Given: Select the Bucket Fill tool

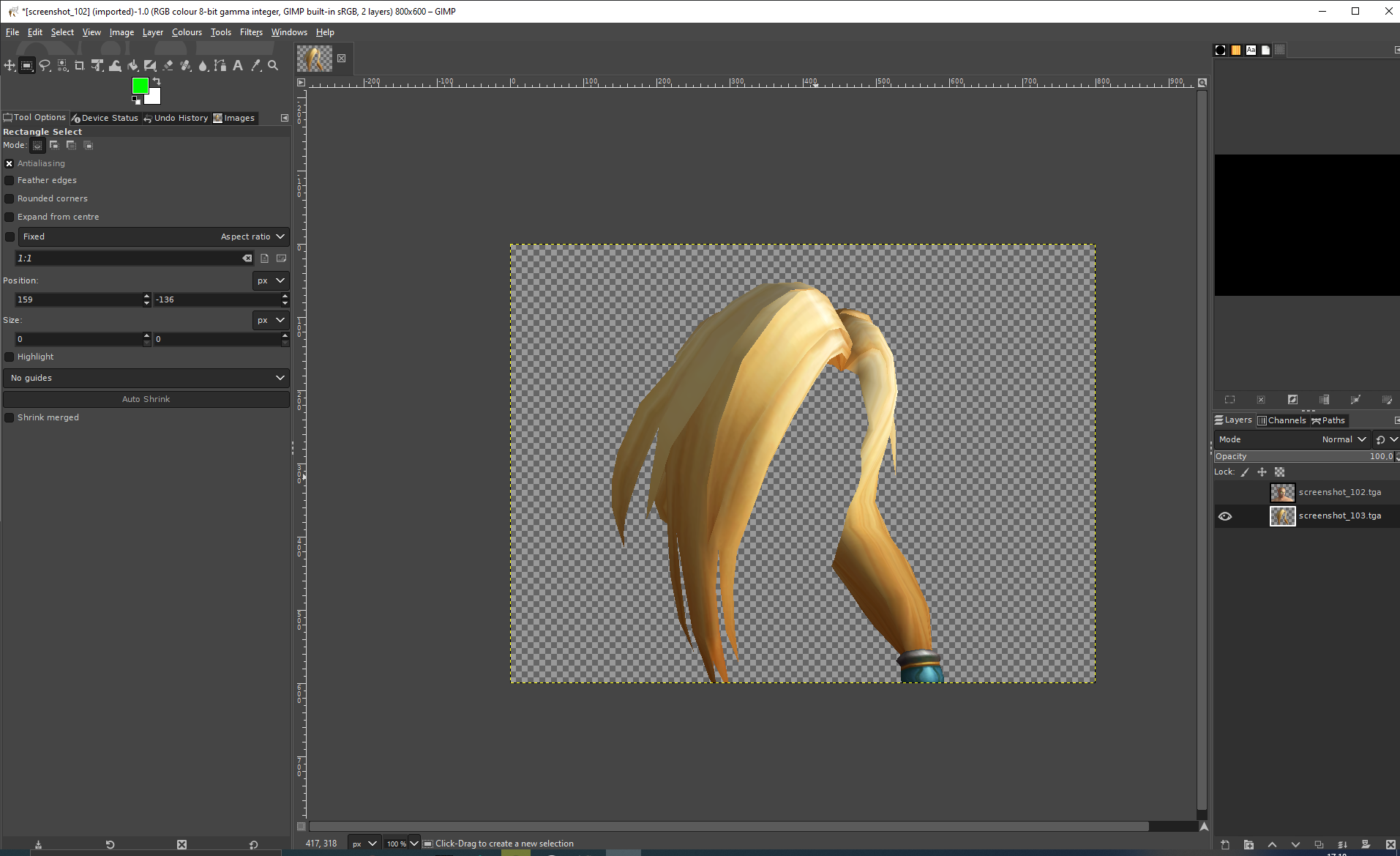Looking at the screenshot, I should [x=132, y=66].
